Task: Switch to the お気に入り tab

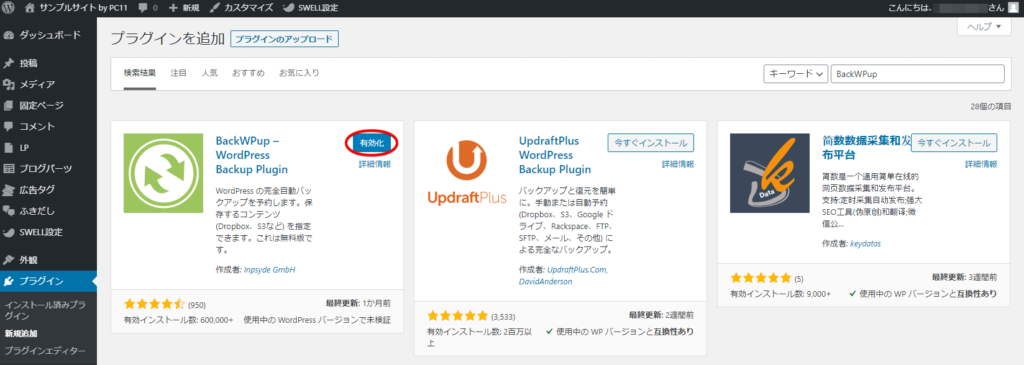Action: [299, 73]
